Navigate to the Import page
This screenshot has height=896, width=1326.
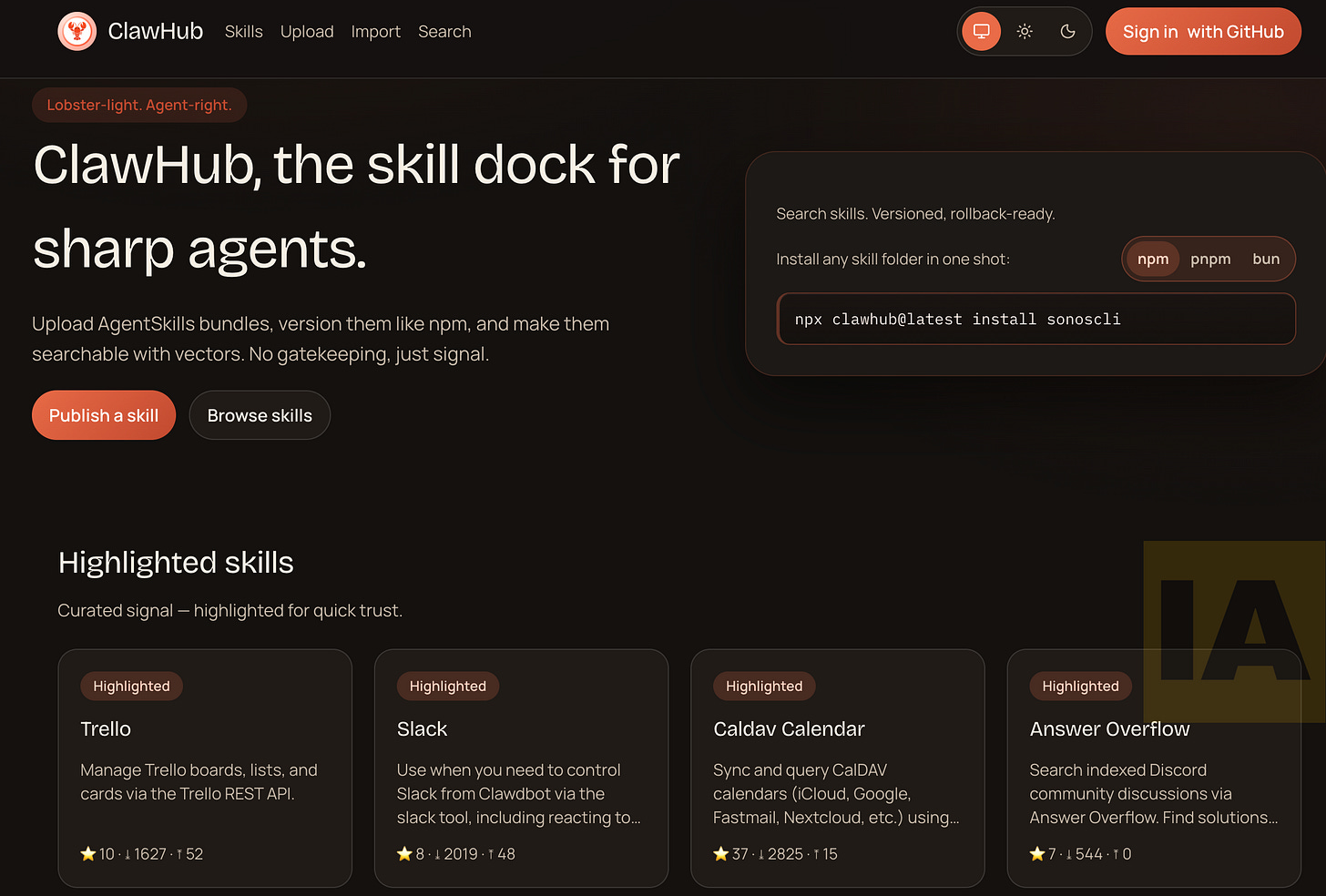(x=375, y=31)
